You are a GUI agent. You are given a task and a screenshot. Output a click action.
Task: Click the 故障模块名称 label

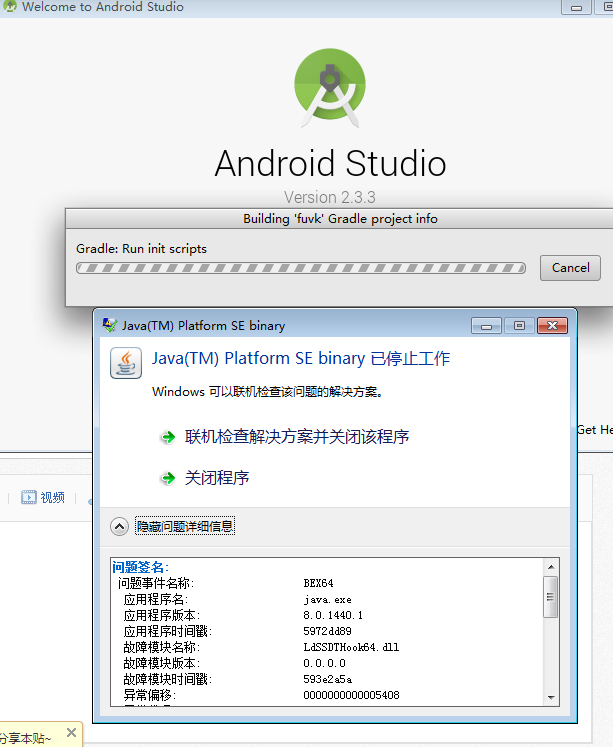pyautogui.click(x=162, y=647)
